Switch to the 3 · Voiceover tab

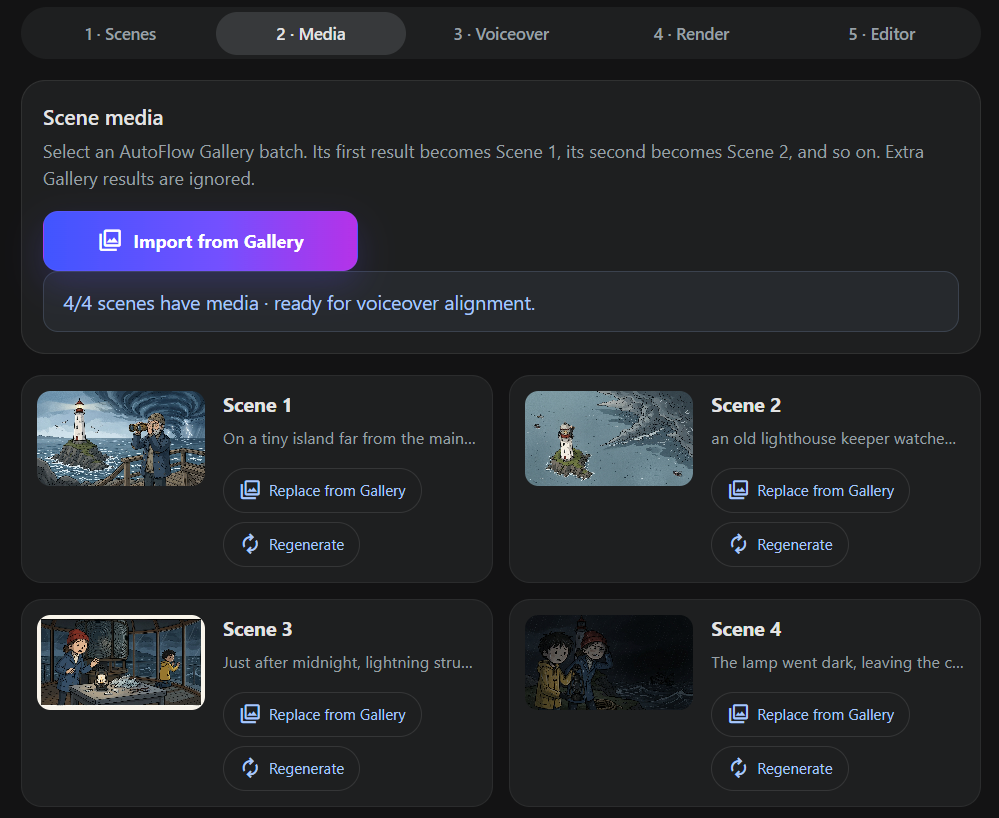[x=501, y=34]
